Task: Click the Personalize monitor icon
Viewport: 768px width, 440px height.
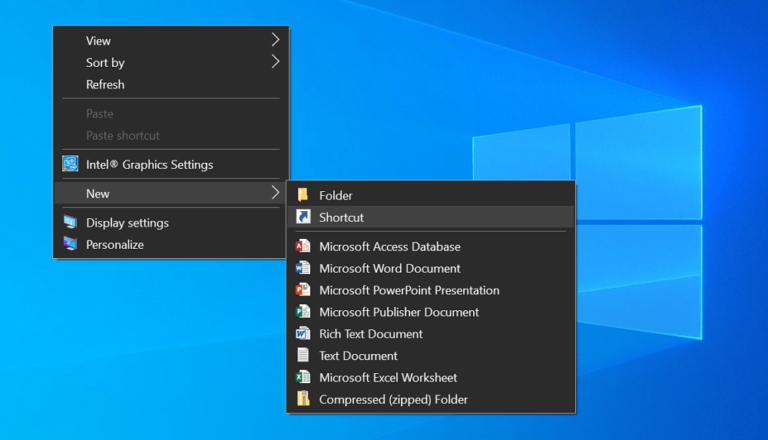Action: [70, 244]
